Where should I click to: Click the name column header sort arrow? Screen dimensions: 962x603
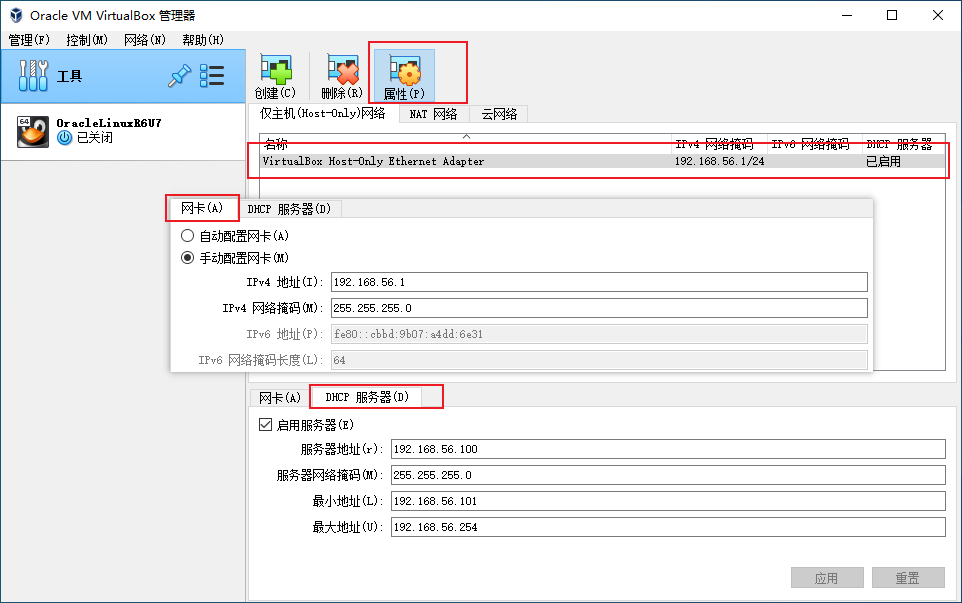[x=465, y=135]
